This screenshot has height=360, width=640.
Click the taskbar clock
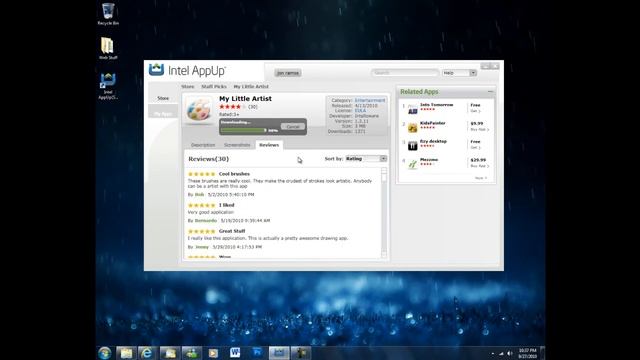point(527,353)
